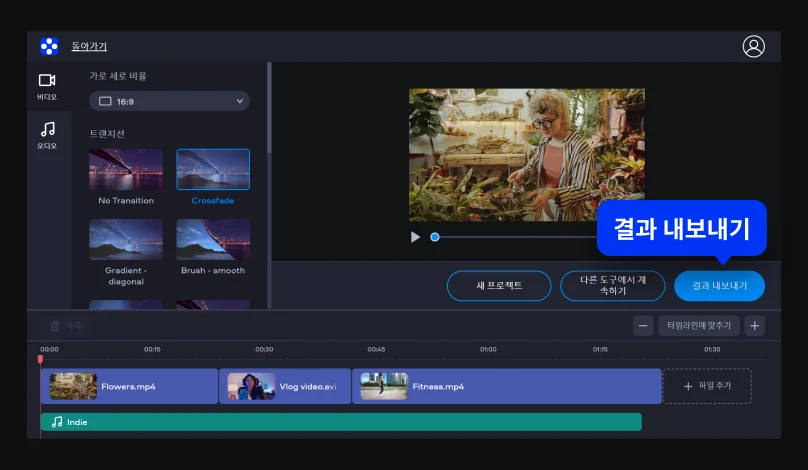Click the Vlog video.avi clip thumbnail image

(x=251, y=386)
